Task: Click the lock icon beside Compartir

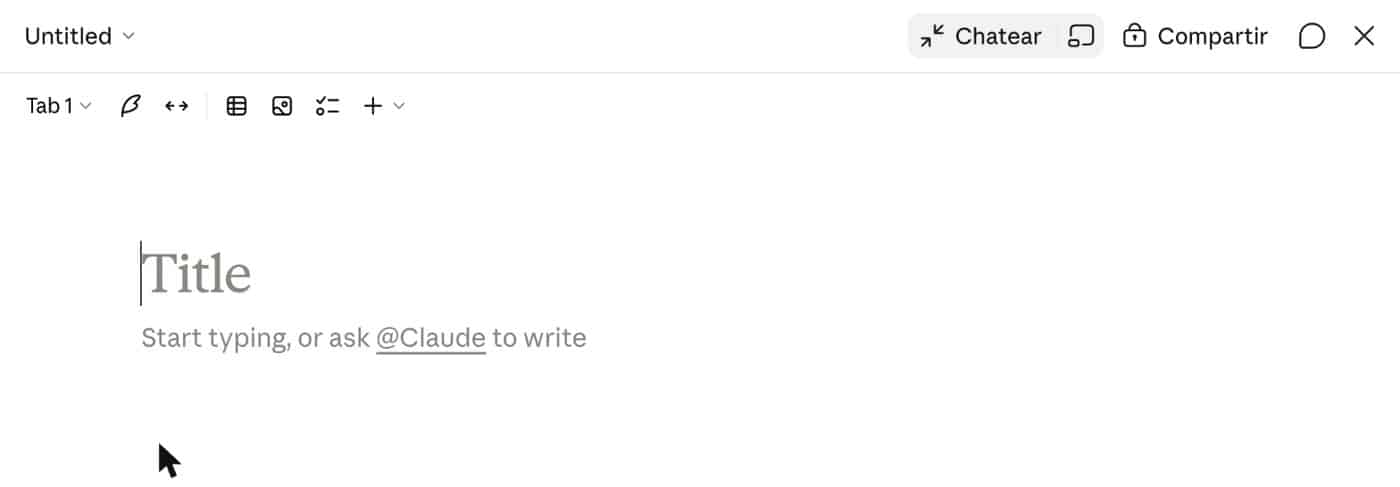Action: (x=1134, y=37)
